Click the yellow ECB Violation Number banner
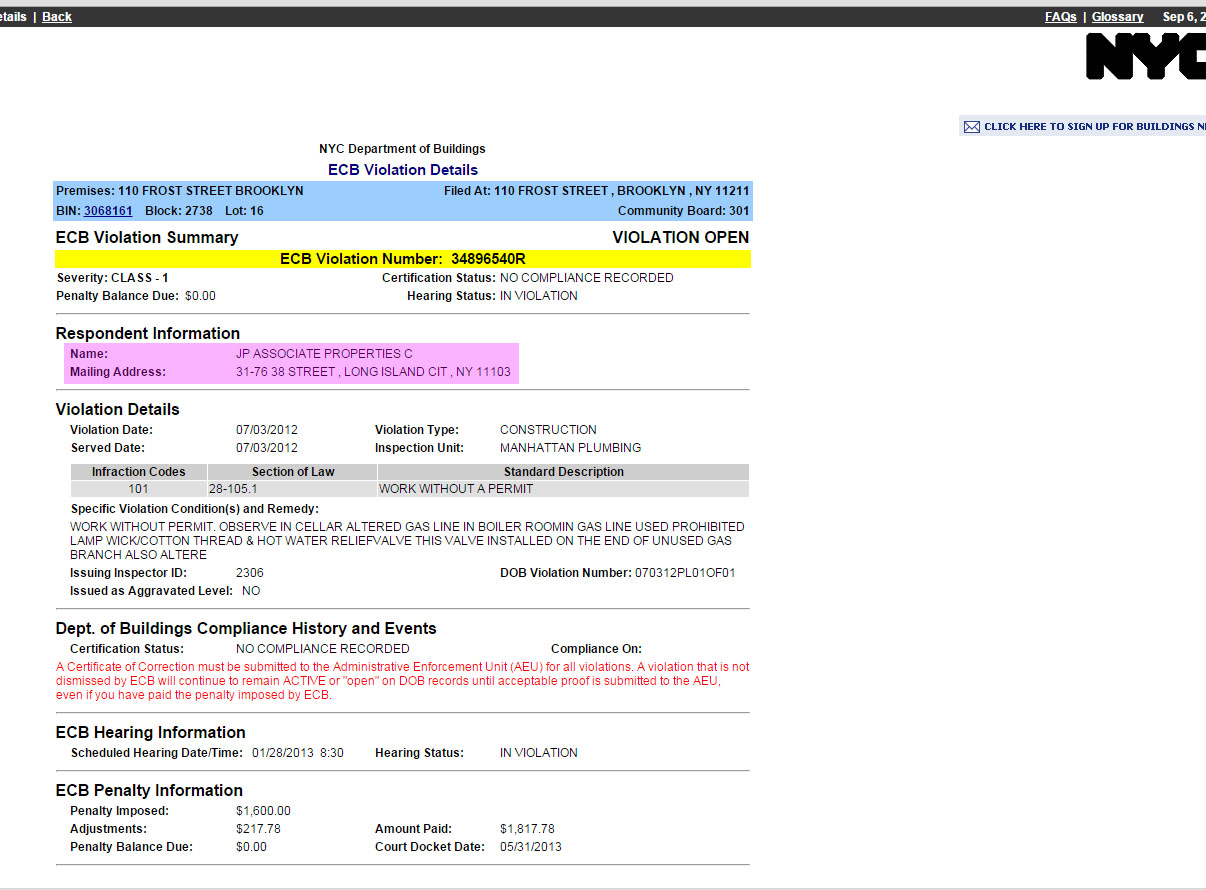Screen dimensions: 1206x890 tap(402, 259)
